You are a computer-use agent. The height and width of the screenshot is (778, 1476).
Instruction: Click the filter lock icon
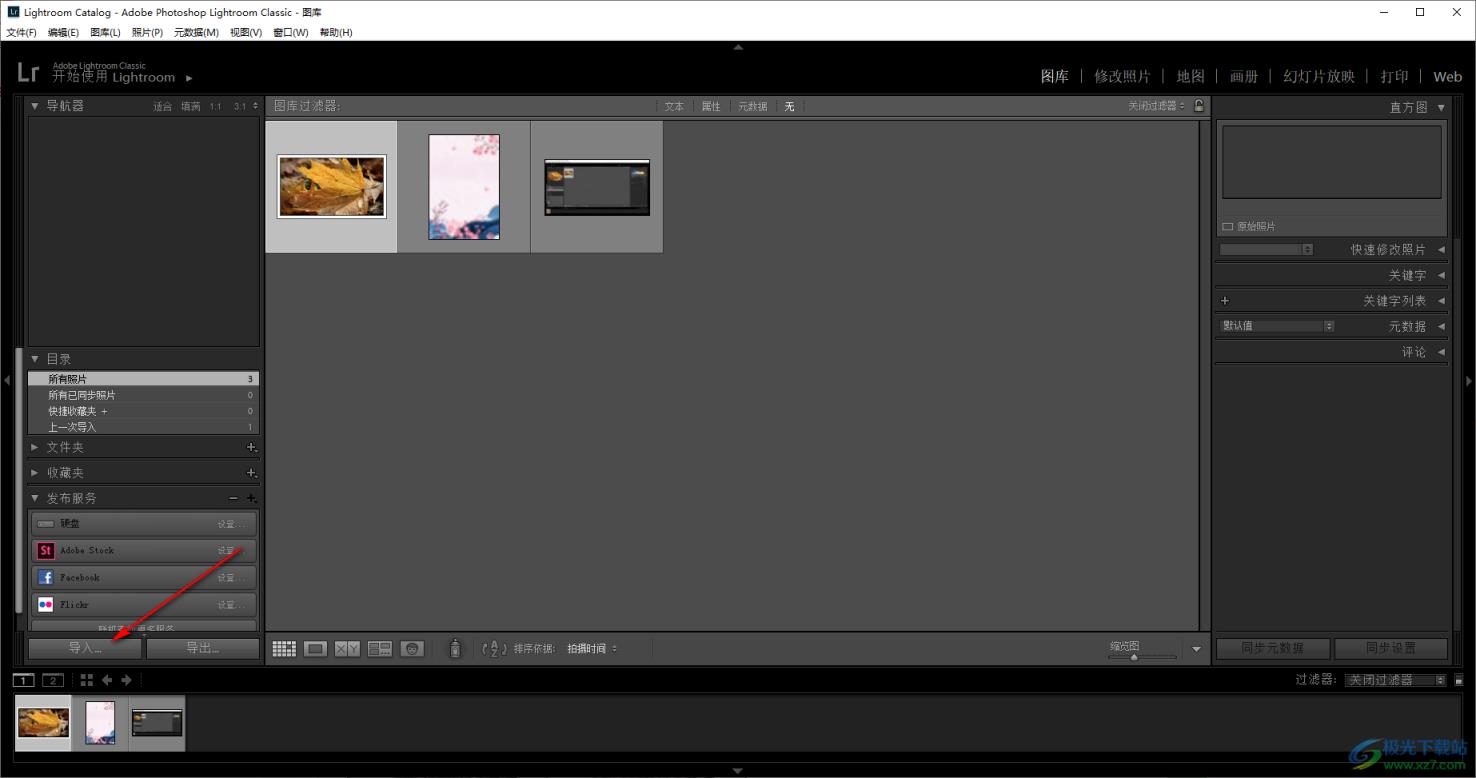click(x=1199, y=106)
